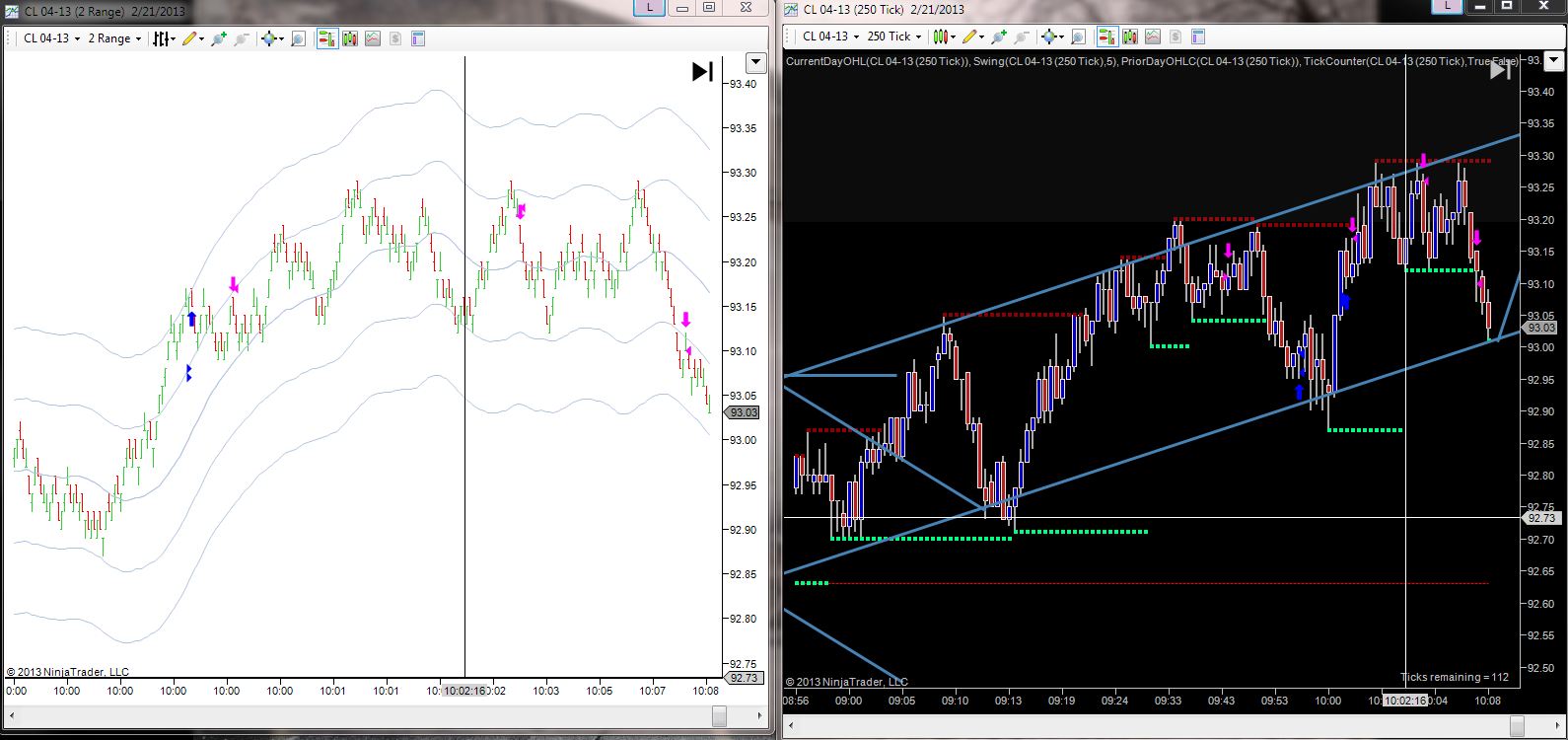
Task: Expand drawing tools dropdown arrow in 2 Range chart
Action: pyautogui.click(x=202, y=39)
